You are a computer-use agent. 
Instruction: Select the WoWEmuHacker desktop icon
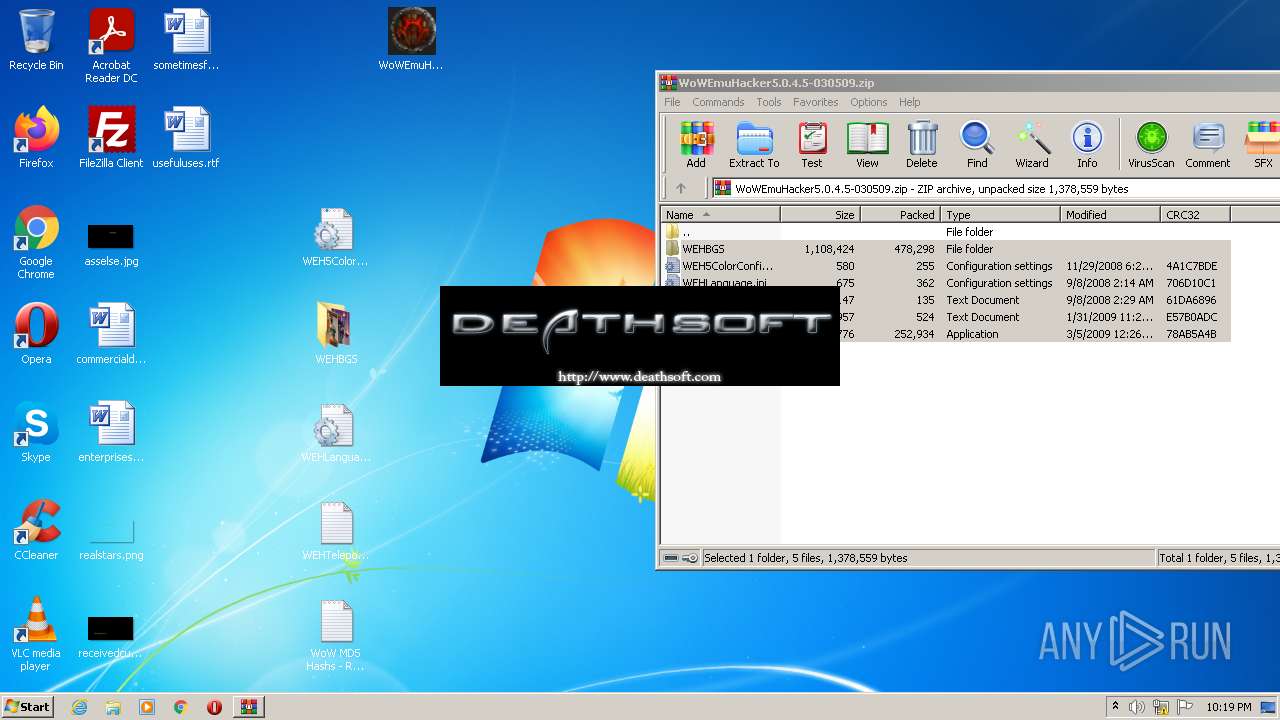[x=411, y=40]
